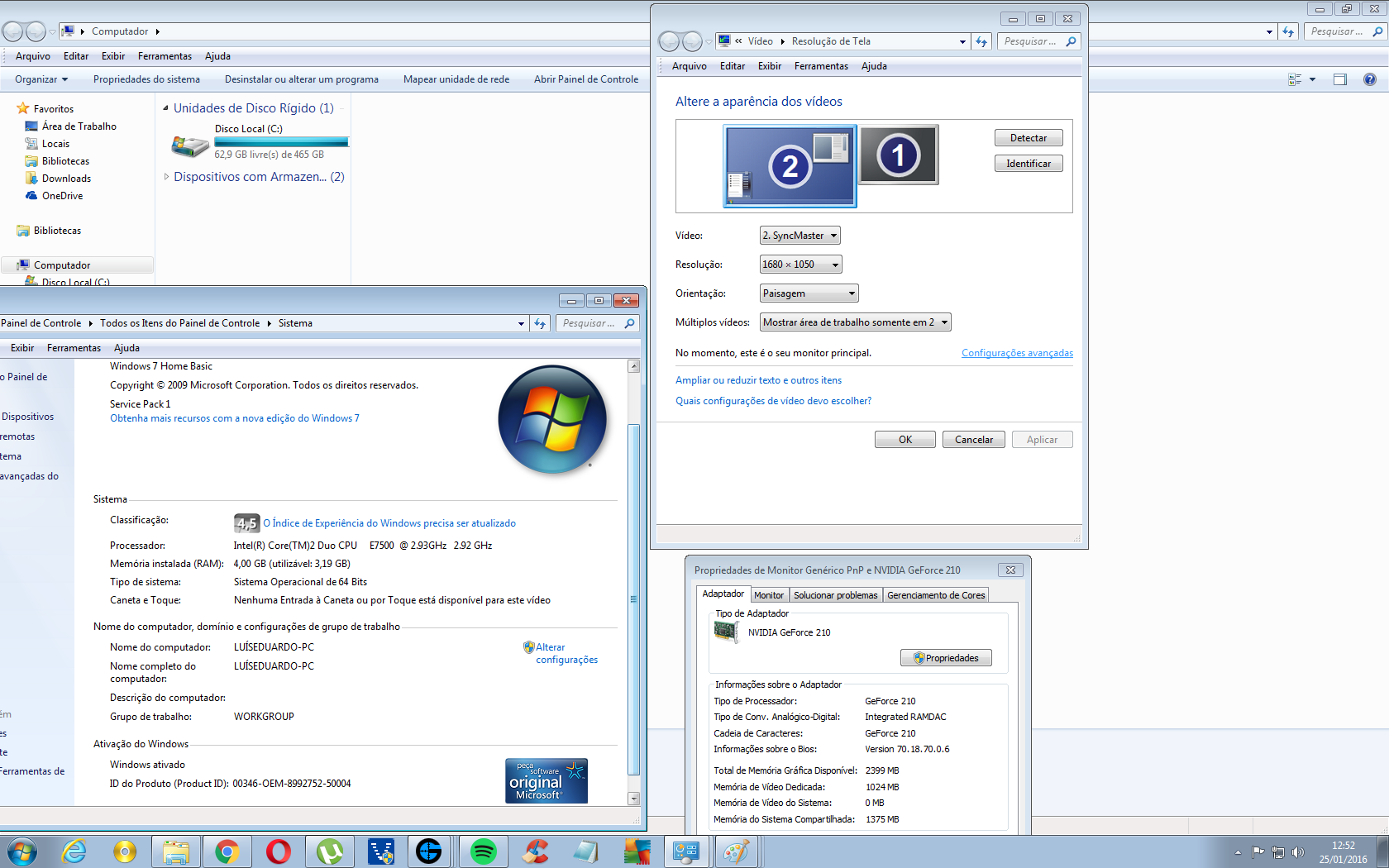Screen dimensions: 1389x868
Task: Click the volume speaker tray icon
Action: coord(1298,852)
